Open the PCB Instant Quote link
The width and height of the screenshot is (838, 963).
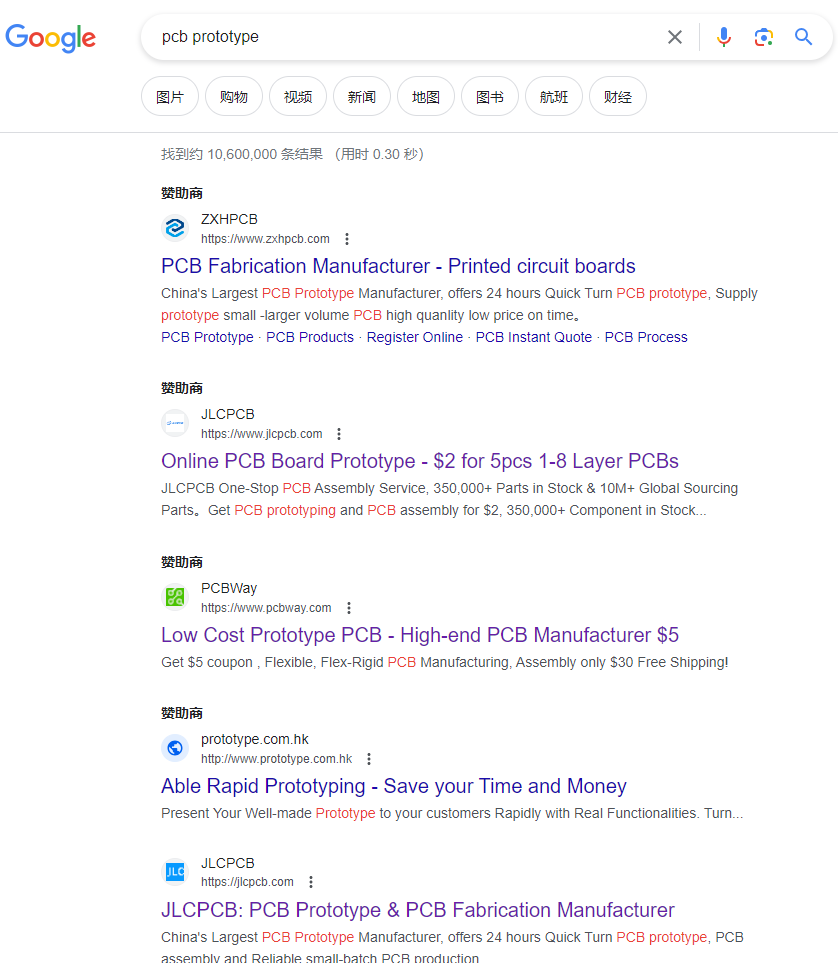click(x=533, y=337)
